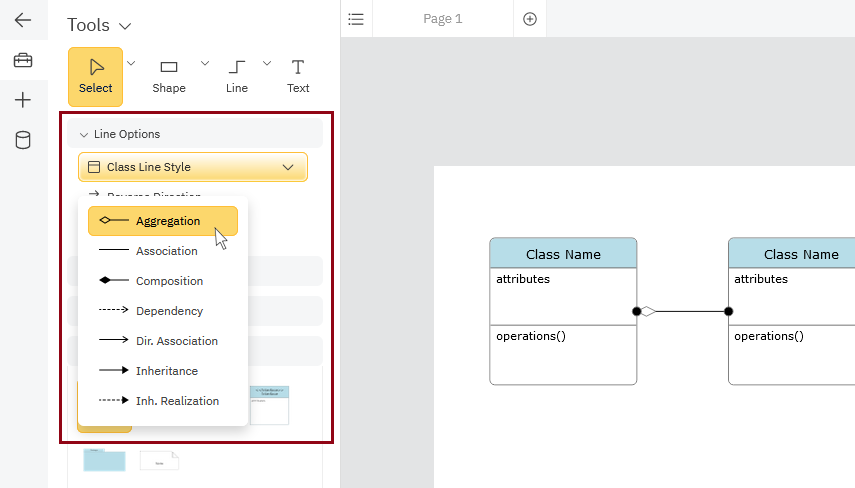Choose the Shape tool
This screenshot has height=488, width=855.
(x=169, y=76)
